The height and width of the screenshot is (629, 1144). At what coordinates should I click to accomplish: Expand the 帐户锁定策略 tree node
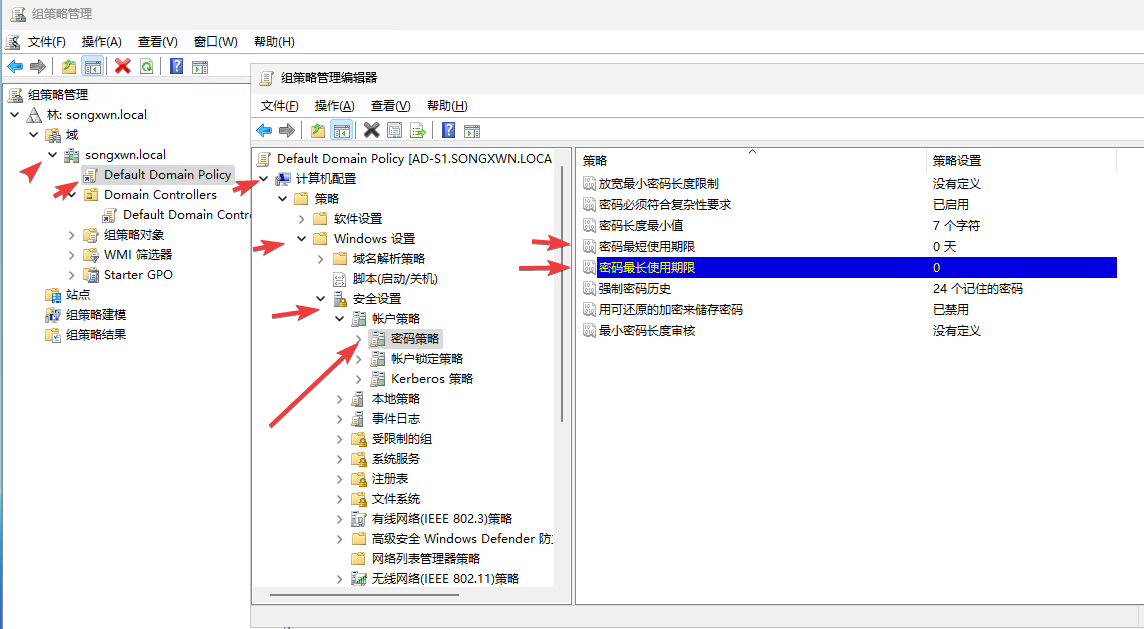pos(359,358)
